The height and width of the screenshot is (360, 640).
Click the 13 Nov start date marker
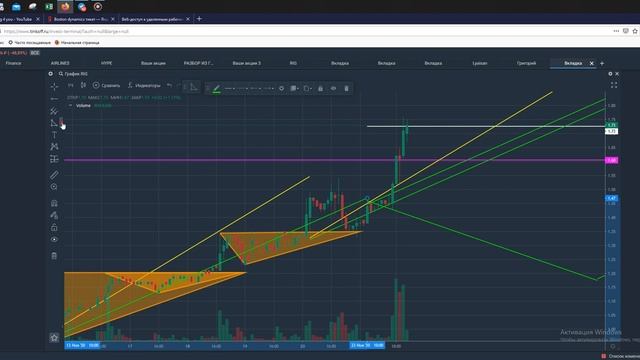coord(82,345)
